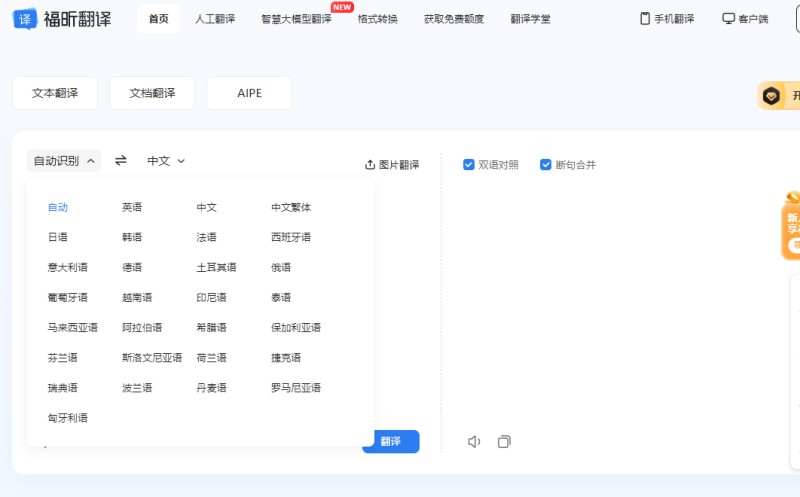The width and height of the screenshot is (800, 497).
Task: Select 葡萄牙语 in language list
Action: (67, 297)
